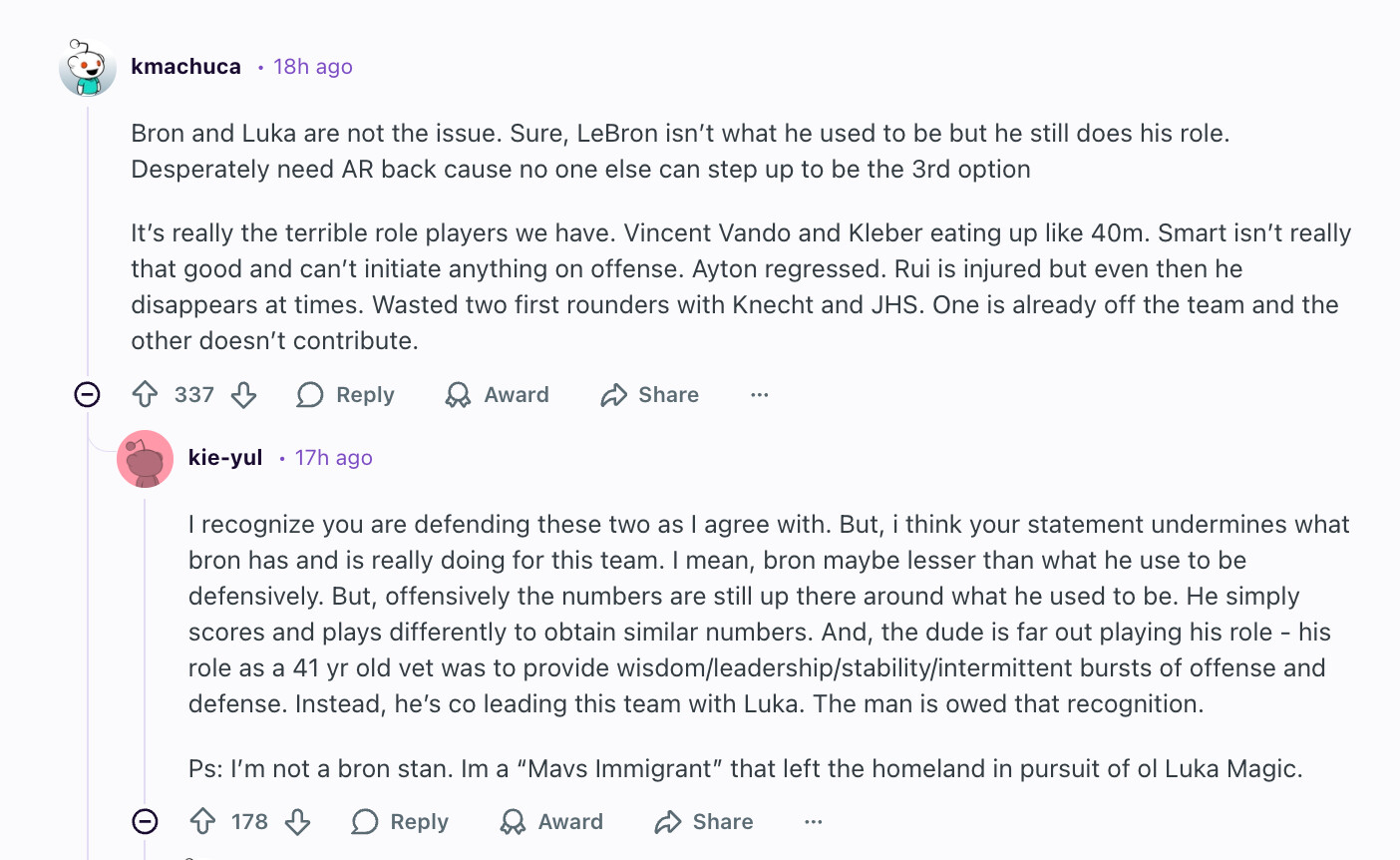Upvote kmachuca's comment

[146, 395]
